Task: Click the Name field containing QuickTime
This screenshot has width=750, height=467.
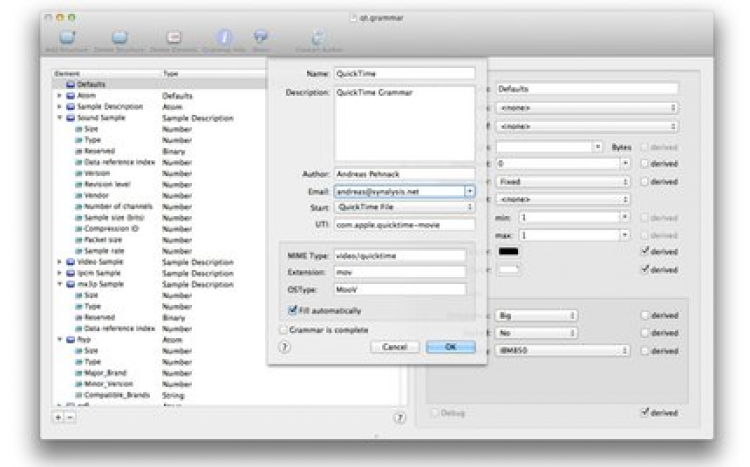Action: (404, 74)
